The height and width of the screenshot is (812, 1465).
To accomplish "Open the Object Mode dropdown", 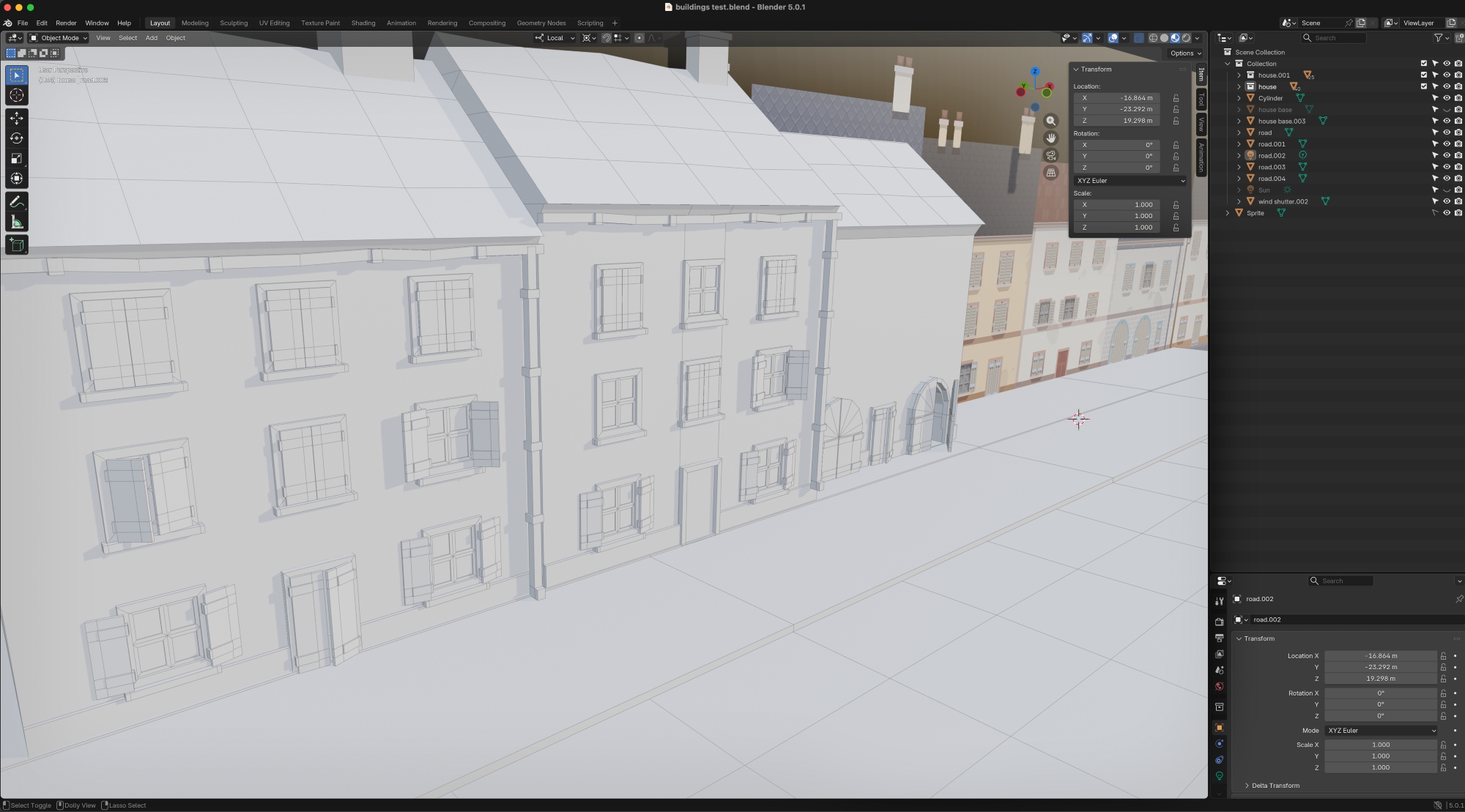I will [x=59, y=38].
